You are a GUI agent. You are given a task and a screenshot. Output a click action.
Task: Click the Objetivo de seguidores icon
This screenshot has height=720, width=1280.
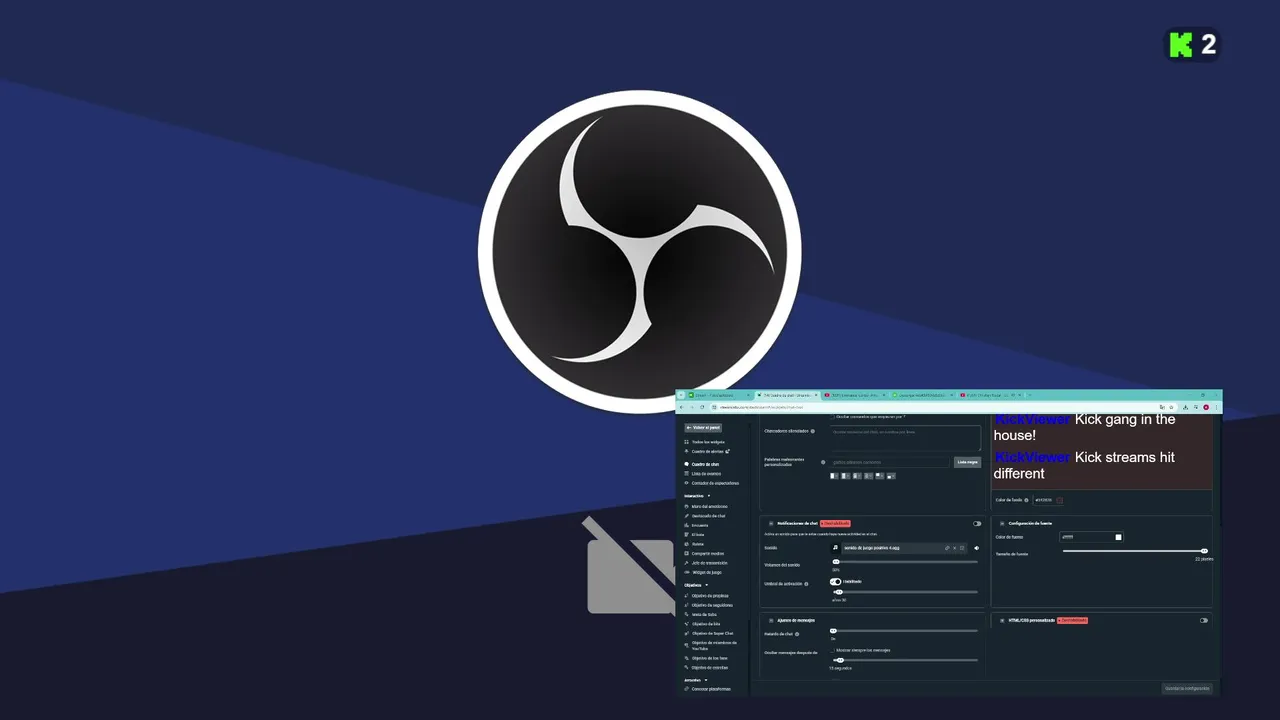(x=686, y=605)
